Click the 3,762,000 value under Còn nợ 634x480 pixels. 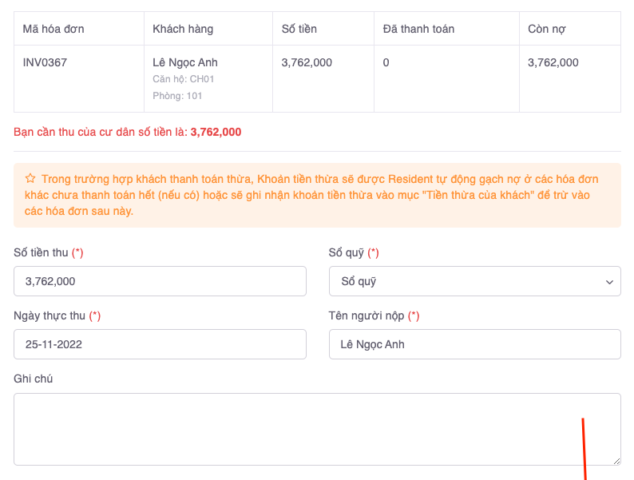pyautogui.click(x=553, y=62)
